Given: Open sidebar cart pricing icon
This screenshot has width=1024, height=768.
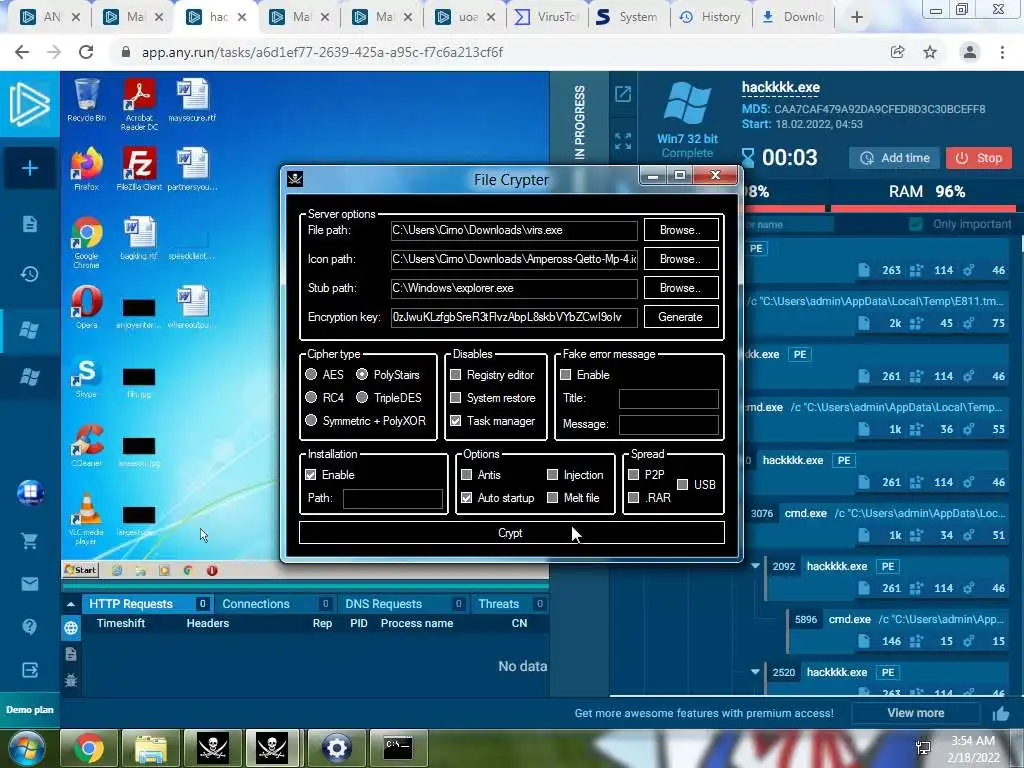Looking at the screenshot, I should click(x=29, y=541).
